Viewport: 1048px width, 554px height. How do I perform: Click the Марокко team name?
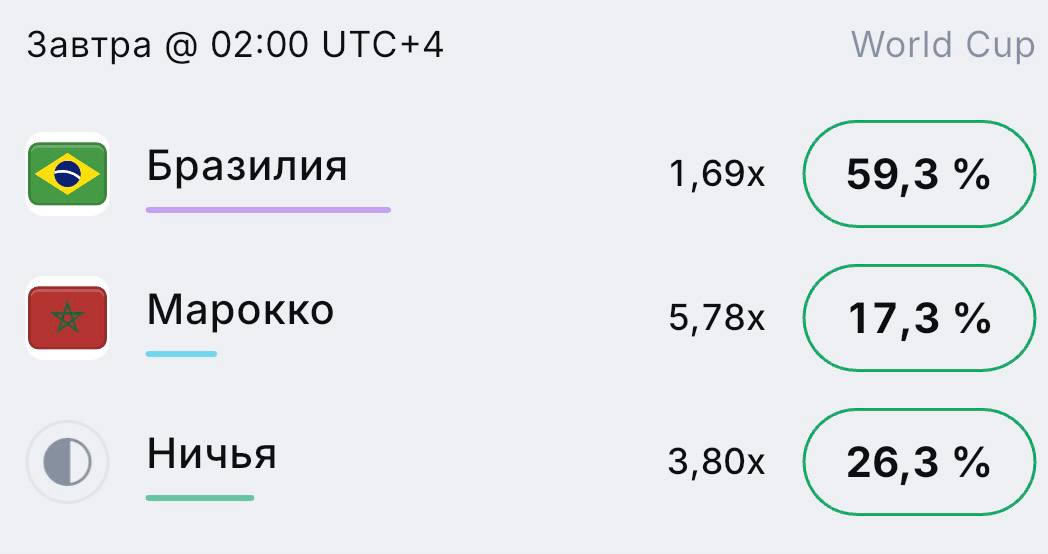point(240,309)
